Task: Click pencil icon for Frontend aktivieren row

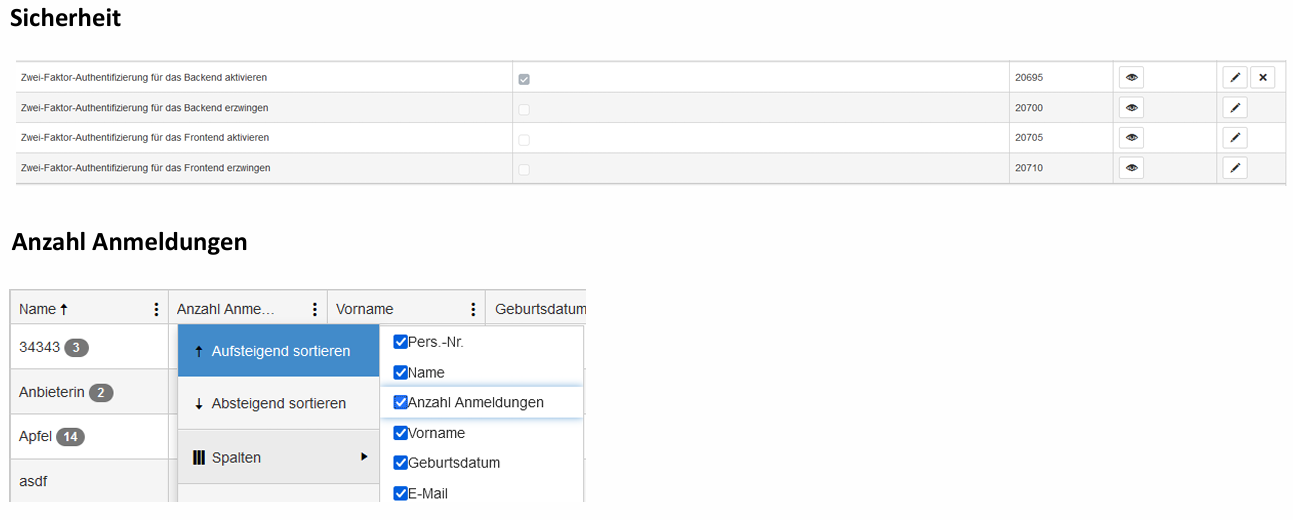Action: point(1235,138)
